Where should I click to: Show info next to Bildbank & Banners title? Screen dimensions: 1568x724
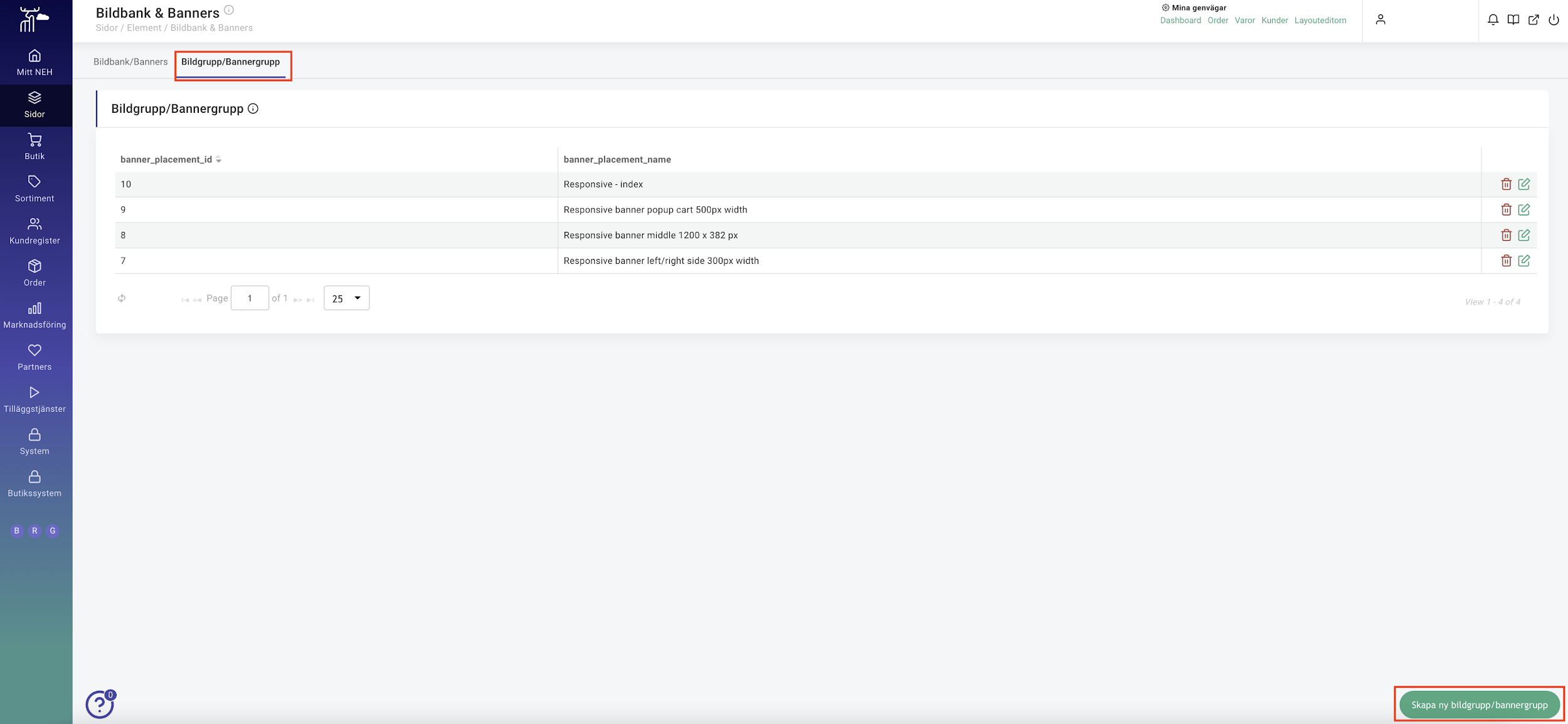coord(229,10)
